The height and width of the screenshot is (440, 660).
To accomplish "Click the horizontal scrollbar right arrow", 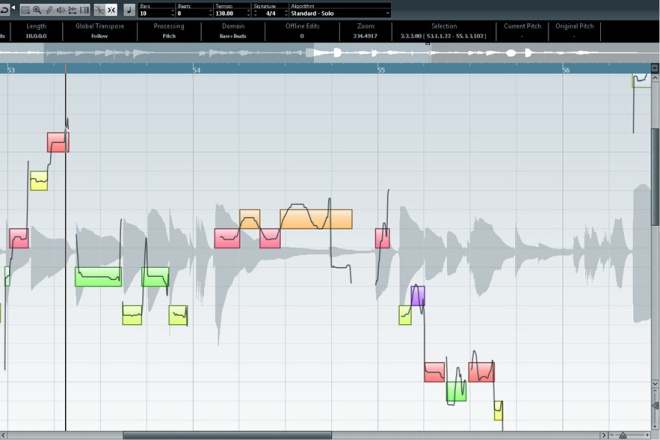I will point(604,435).
